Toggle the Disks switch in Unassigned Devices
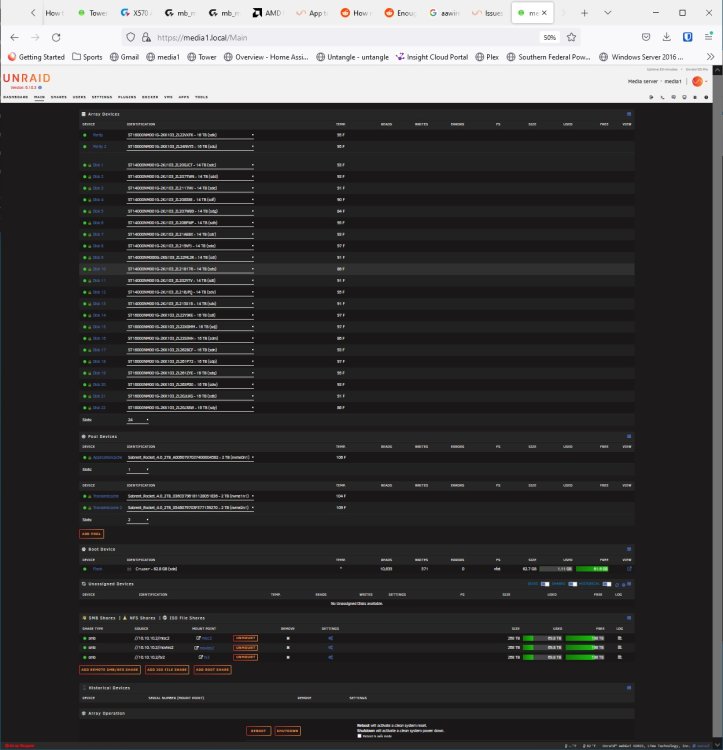The width and height of the screenshot is (723, 750). (x=545, y=584)
